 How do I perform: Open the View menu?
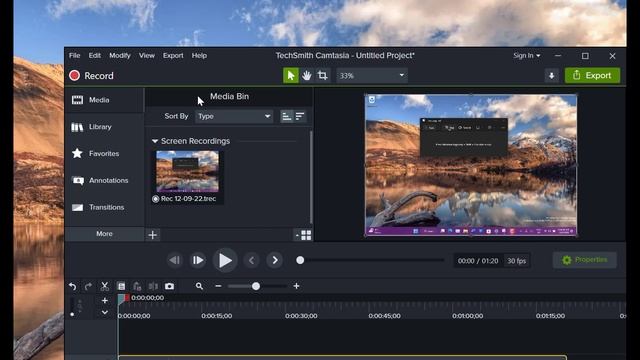click(x=147, y=56)
